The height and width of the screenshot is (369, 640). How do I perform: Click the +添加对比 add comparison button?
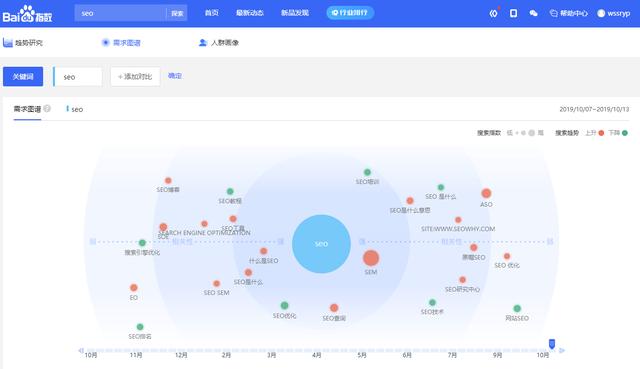click(135, 76)
